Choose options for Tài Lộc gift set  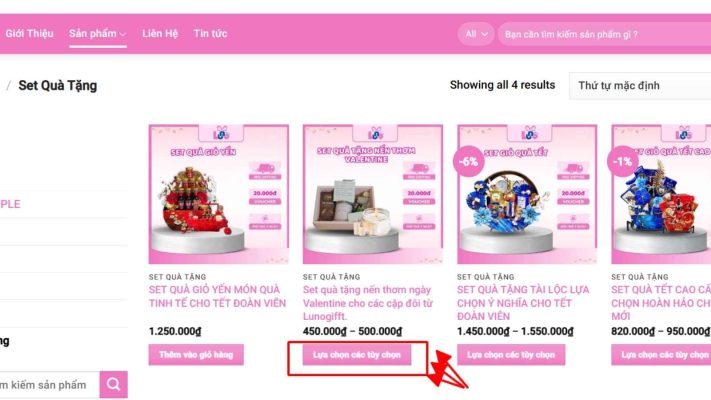tap(511, 355)
